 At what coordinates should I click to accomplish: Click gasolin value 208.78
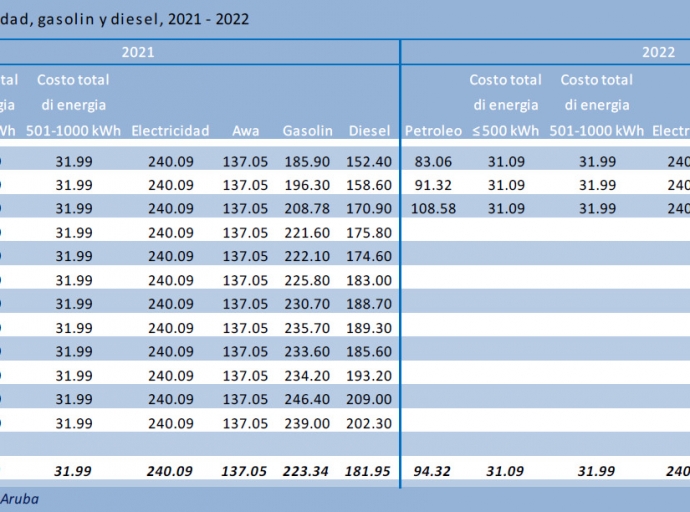[x=307, y=208]
